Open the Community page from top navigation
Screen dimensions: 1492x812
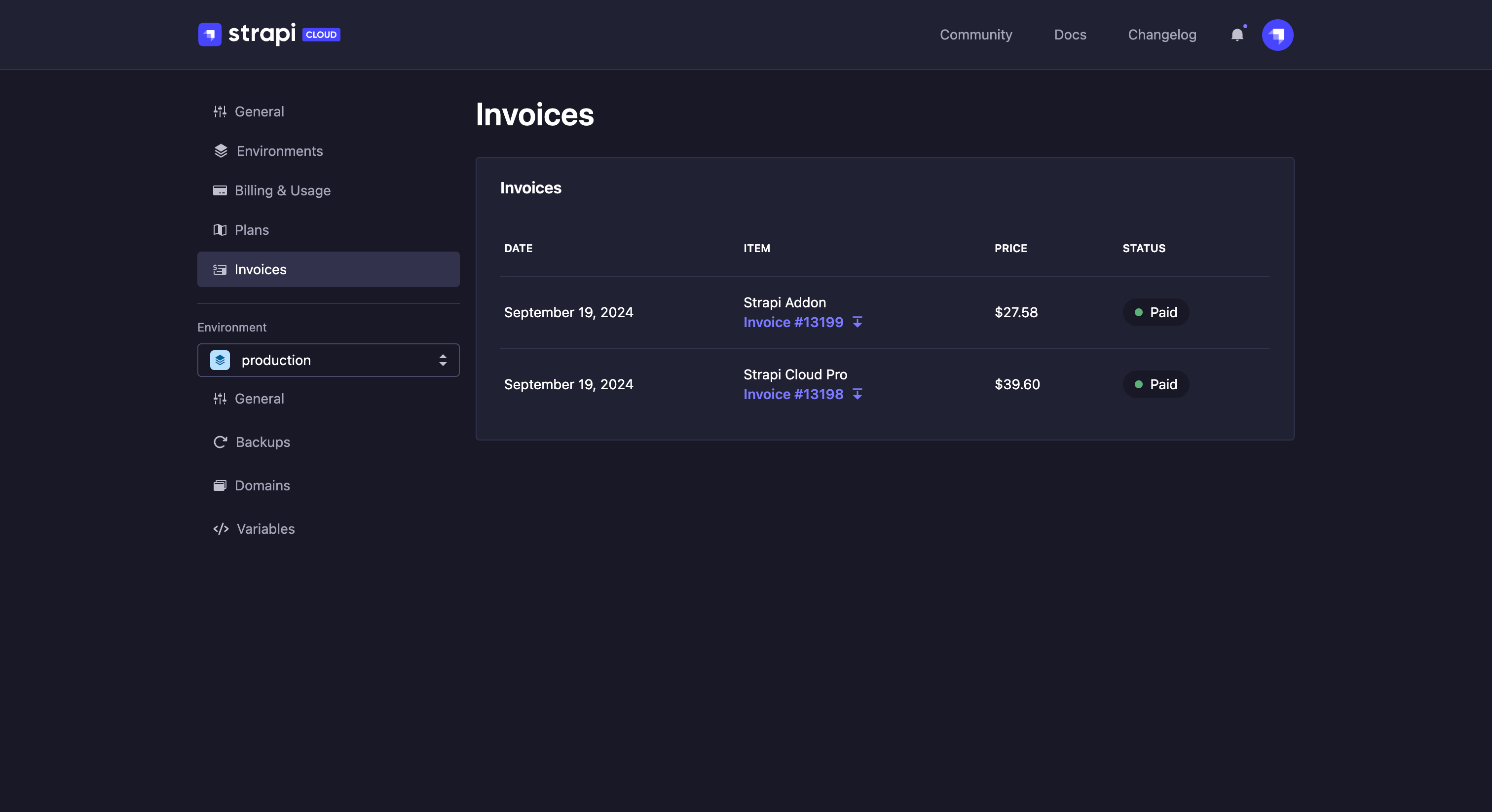[x=976, y=35]
